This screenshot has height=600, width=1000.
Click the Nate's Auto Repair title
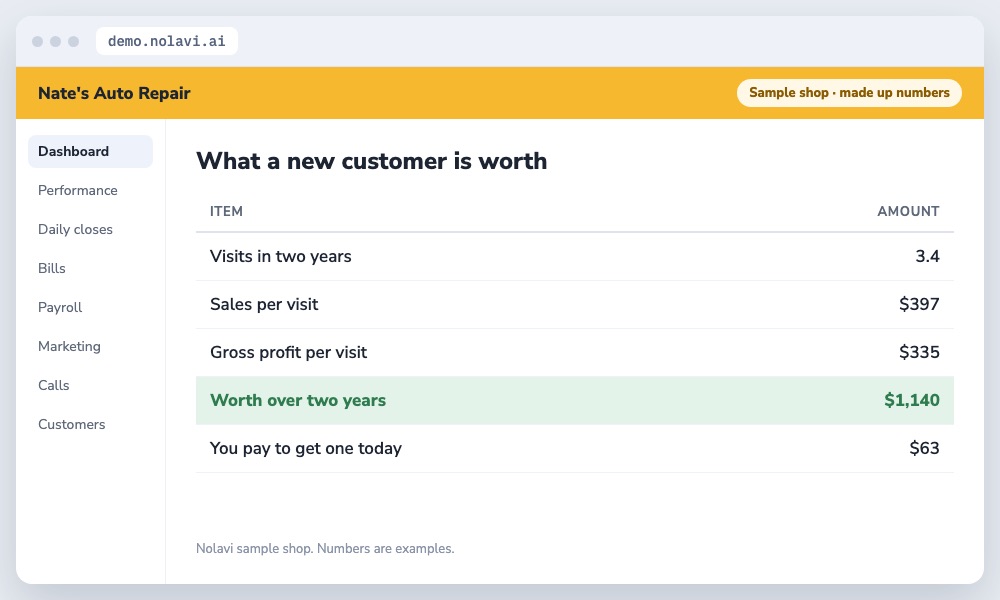114,93
